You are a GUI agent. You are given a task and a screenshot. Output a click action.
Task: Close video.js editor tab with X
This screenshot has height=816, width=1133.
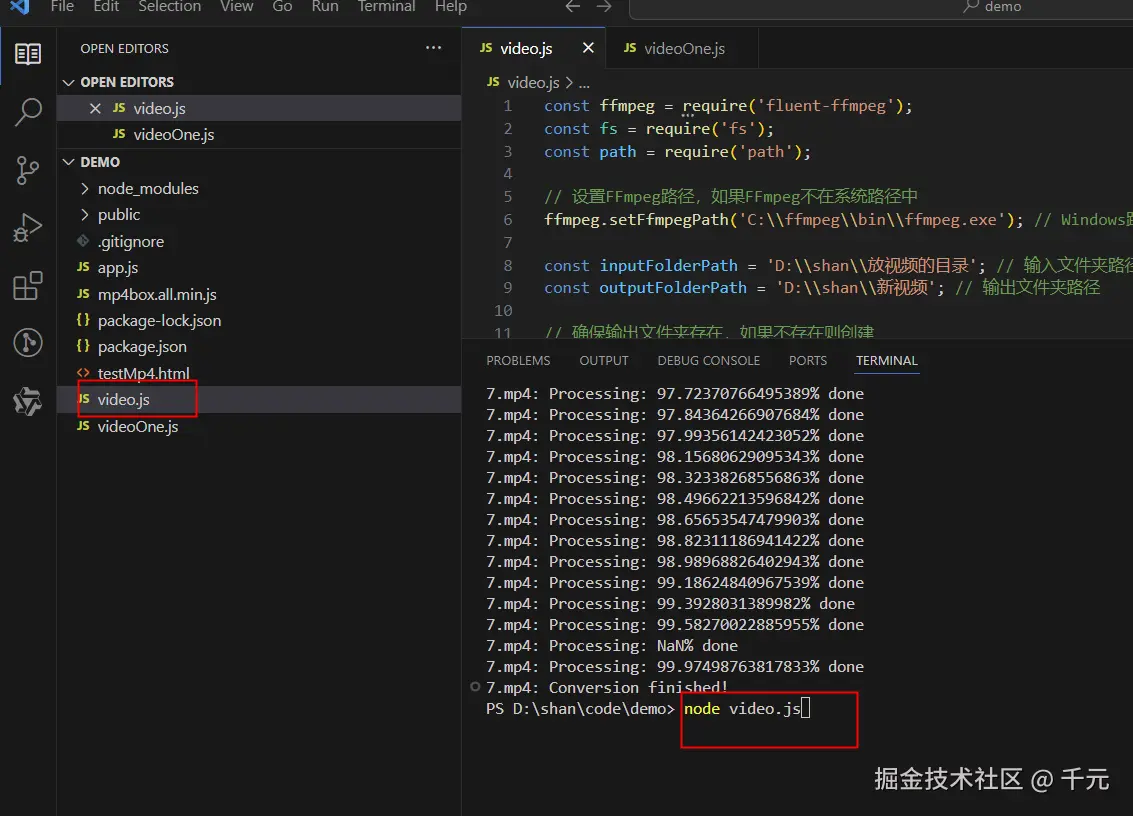click(x=588, y=48)
